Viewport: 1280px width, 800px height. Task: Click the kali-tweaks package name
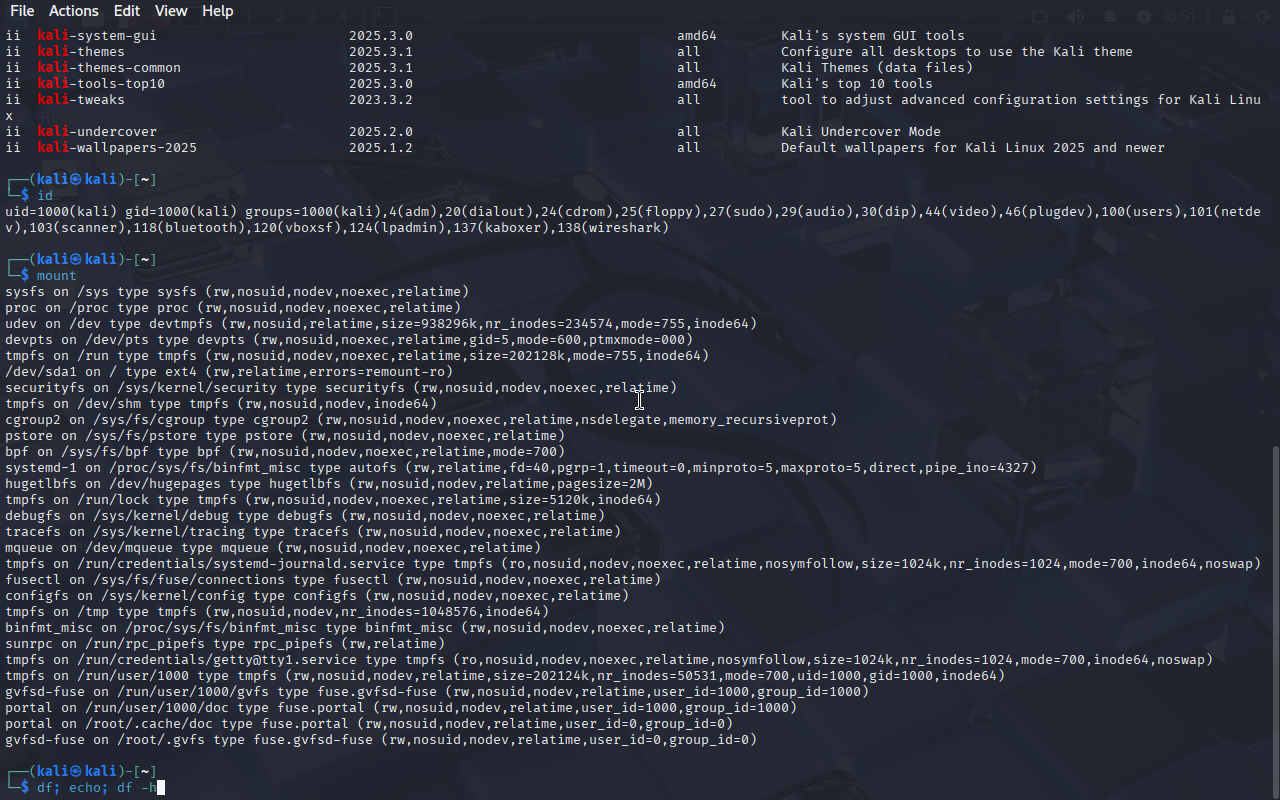(81, 100)
